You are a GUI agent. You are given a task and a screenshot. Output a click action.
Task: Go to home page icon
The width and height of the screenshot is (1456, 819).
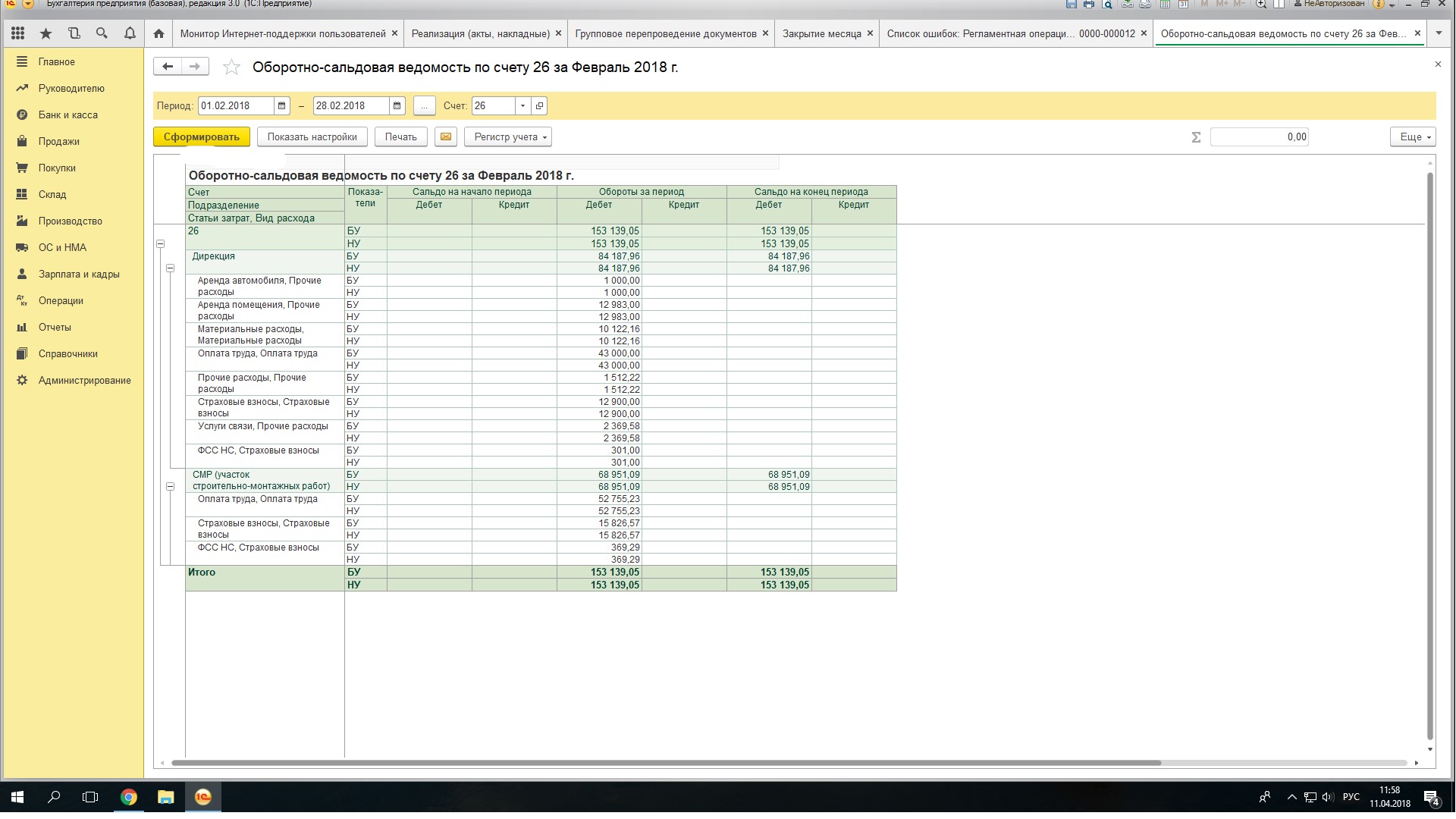pos(158,33)
